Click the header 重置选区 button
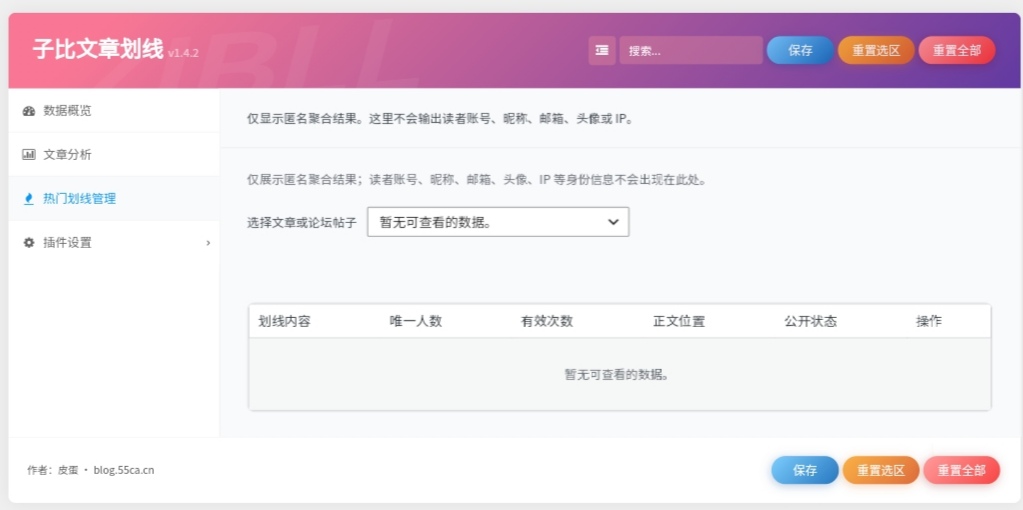The height and width of the screenshot is (510, 1023). click(x=876, y=50)
